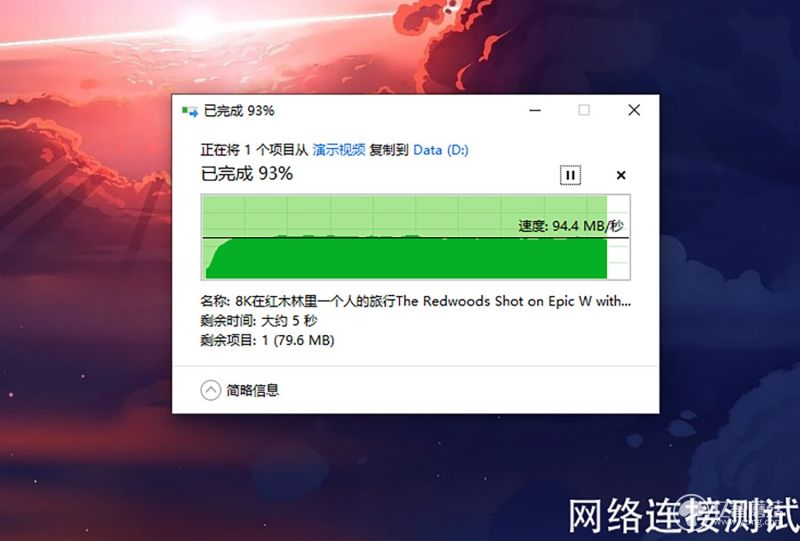
Task: Click the 速度: 94.4 MB/秒 speed label
Action: pos(570,226)
